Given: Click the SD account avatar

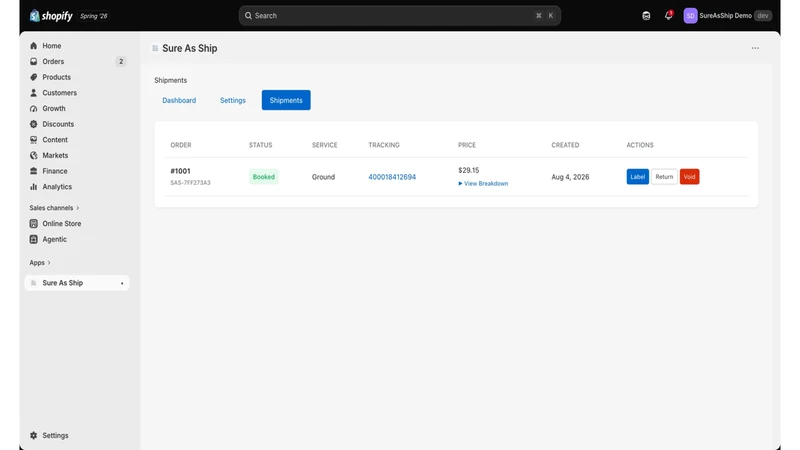Looking at the screenshot, I should [x=690, y=16].
